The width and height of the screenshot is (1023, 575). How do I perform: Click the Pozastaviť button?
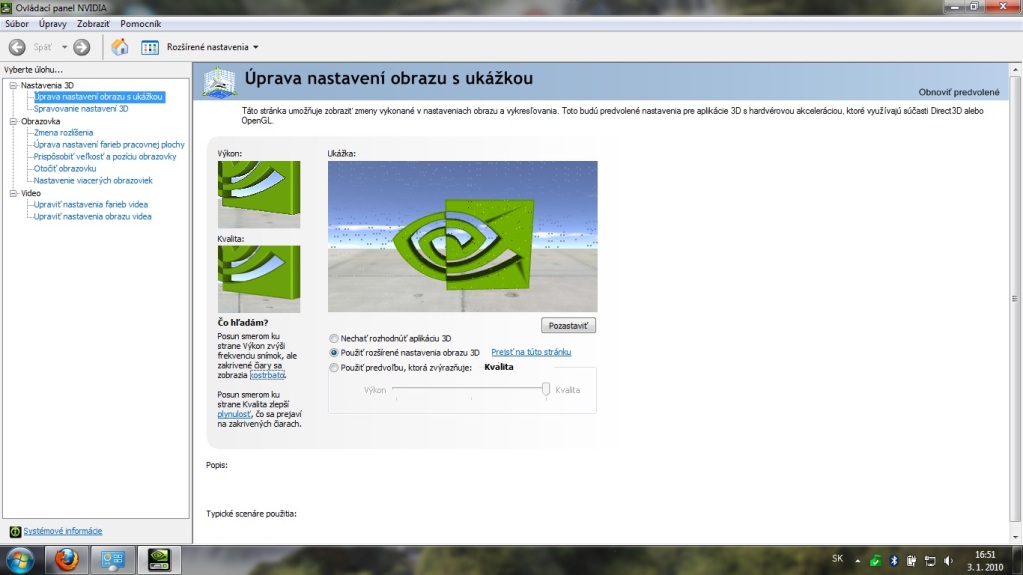(x=568, y=325)
